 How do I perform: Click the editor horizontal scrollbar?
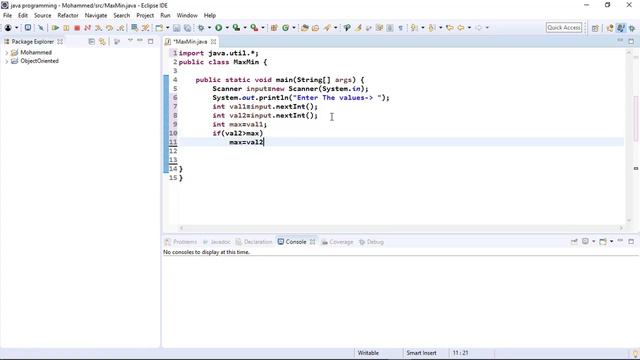tap(401, 228)
